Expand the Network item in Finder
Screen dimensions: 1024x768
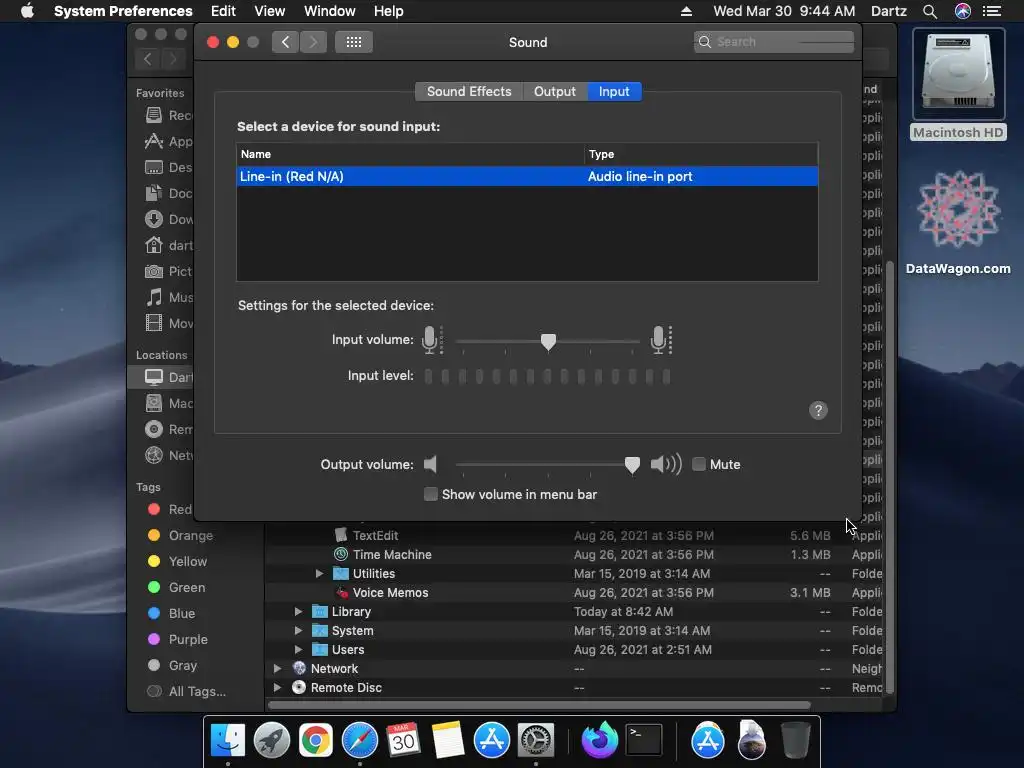click(278, 668)
